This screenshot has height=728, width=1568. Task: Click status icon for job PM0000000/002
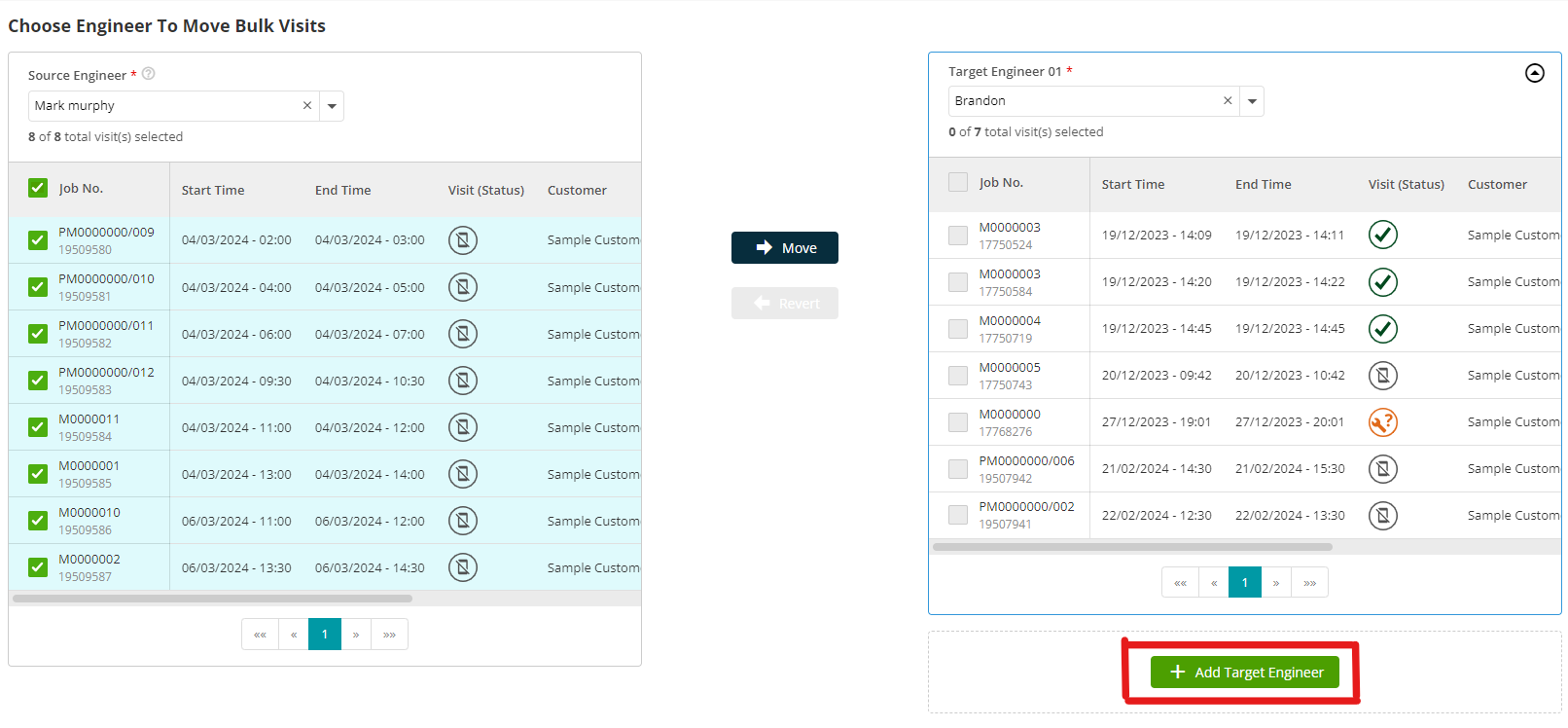[x=1383, y=515]
